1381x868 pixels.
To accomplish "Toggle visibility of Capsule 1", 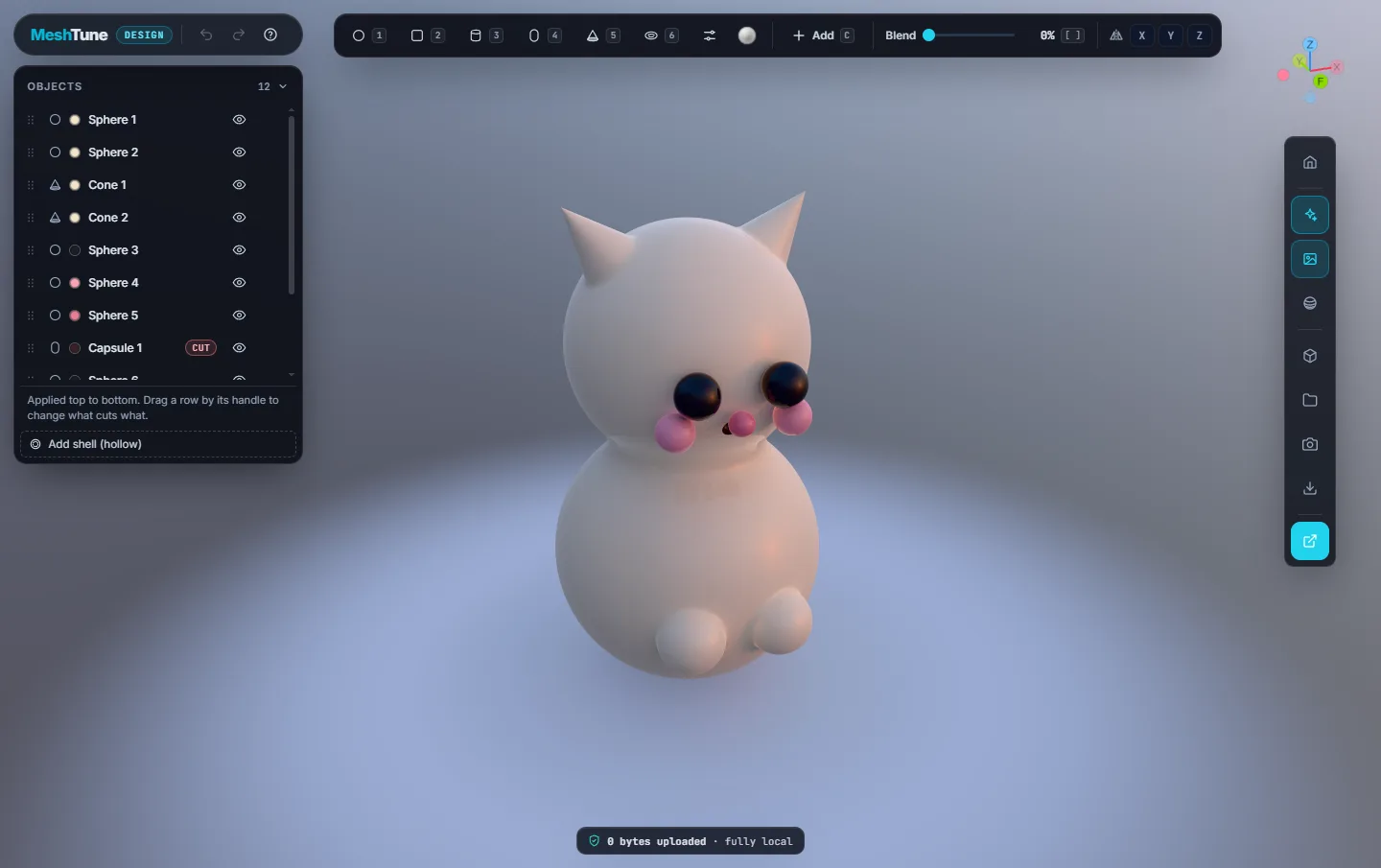I will 240,348.
